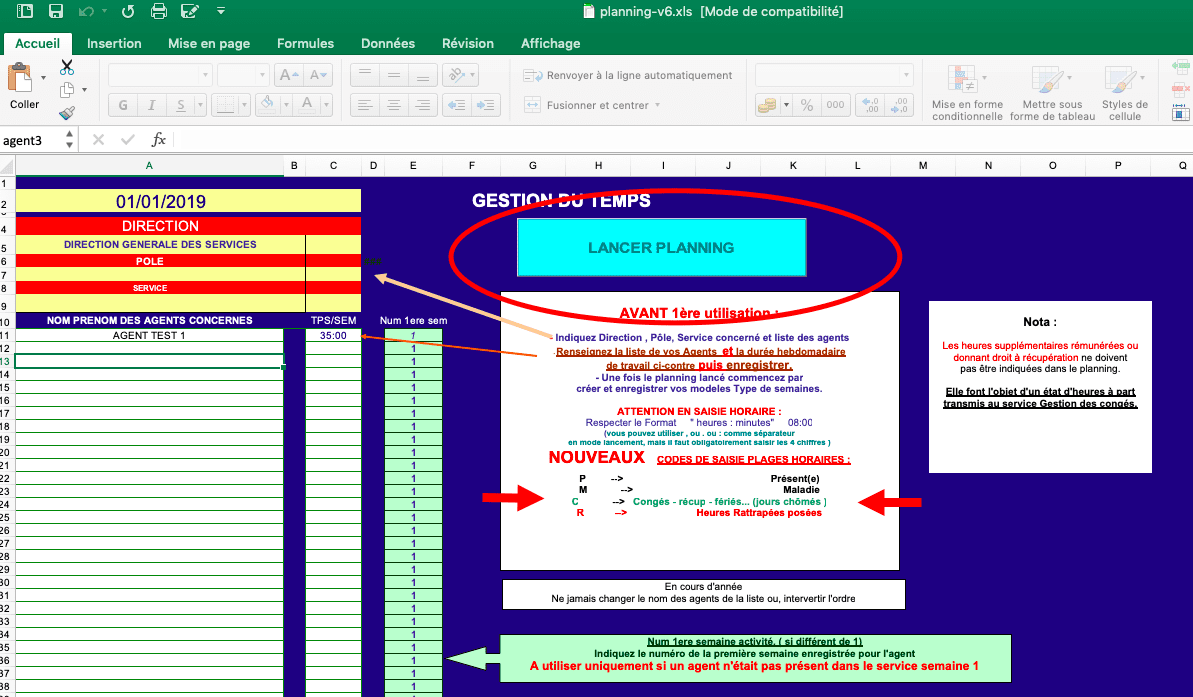Image resolution: width=1193 pixels, height=697 pixels.
Task: Click the Undo arrow icon
Action: pyautogui.click(x=86, y=11)
